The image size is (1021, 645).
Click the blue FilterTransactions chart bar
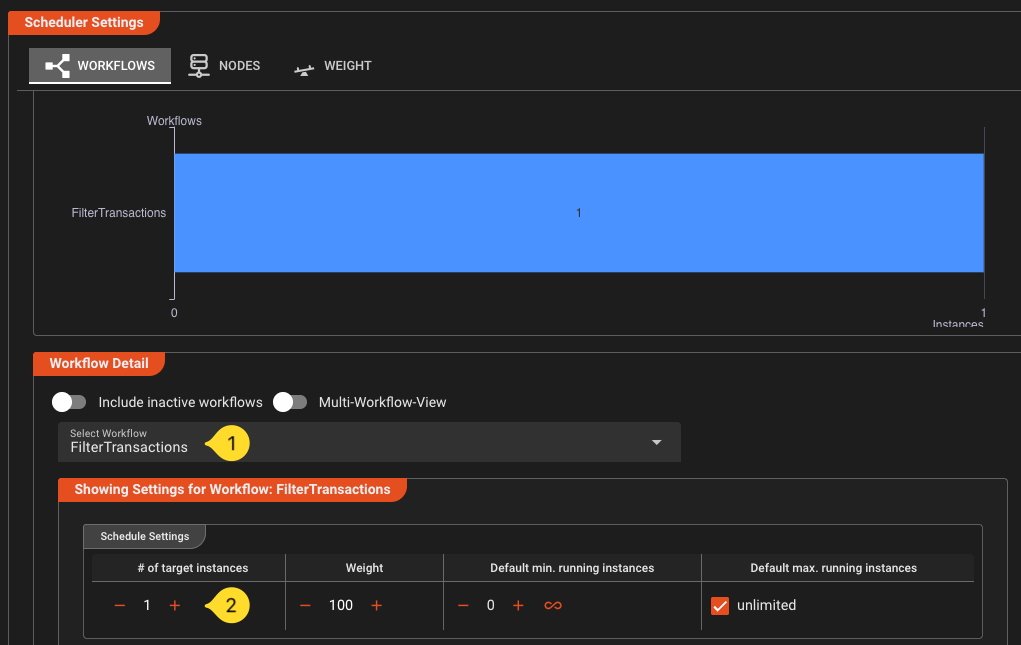coord(579,213)
